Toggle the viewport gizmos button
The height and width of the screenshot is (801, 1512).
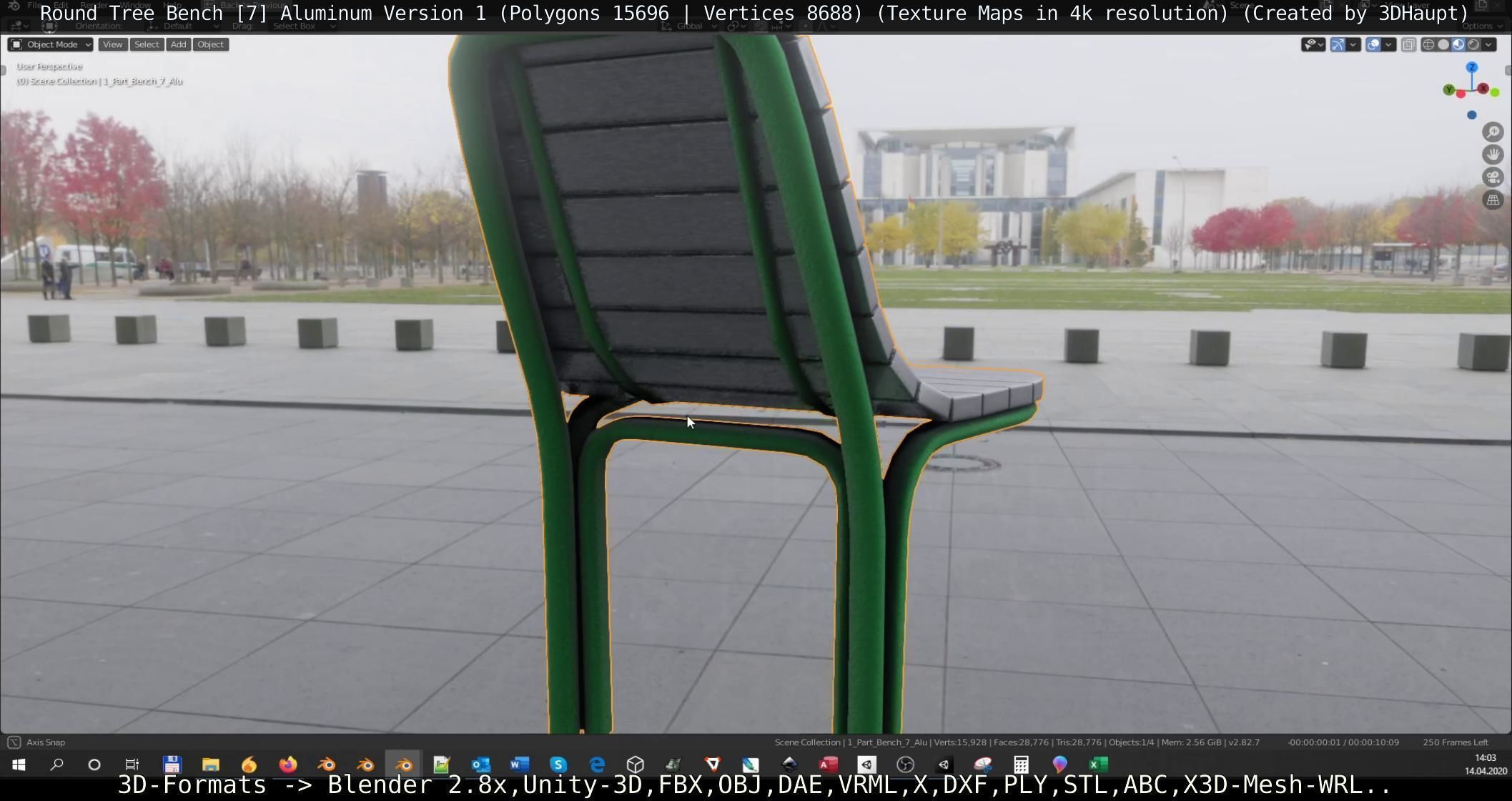pos(1338,44)
